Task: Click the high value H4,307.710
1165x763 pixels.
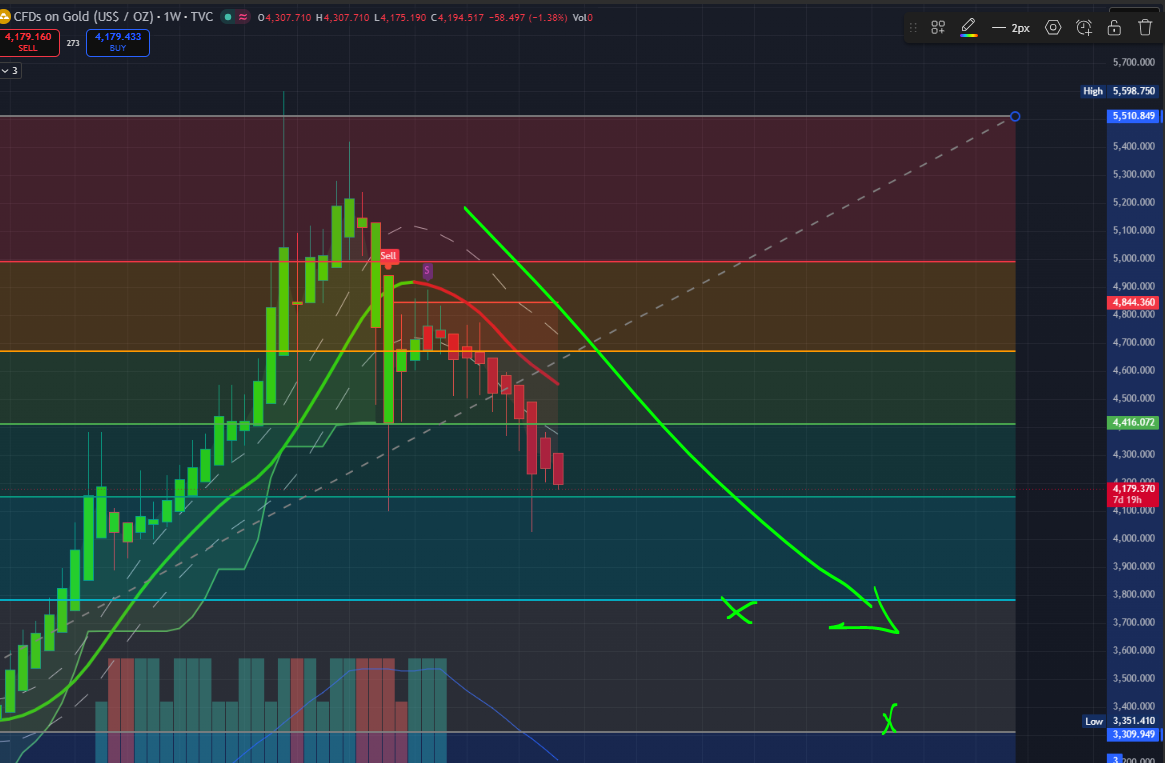Action: 343,17
